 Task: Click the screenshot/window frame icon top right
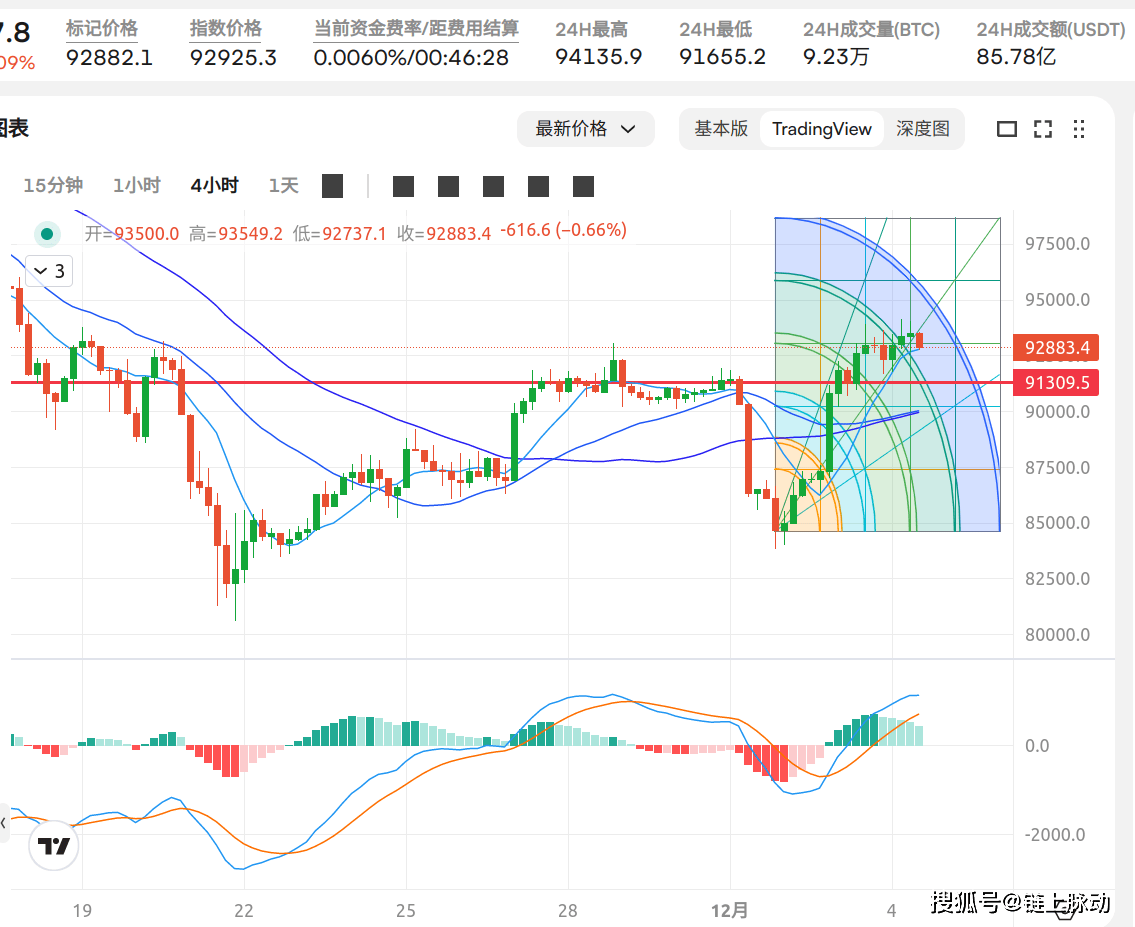1007,129
